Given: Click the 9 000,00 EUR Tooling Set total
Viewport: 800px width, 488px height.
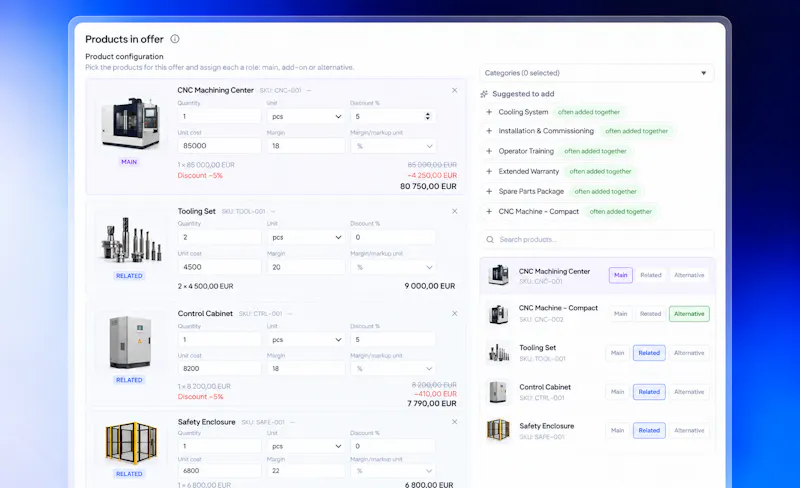Looking at the screenshot, I should (430, 286).
